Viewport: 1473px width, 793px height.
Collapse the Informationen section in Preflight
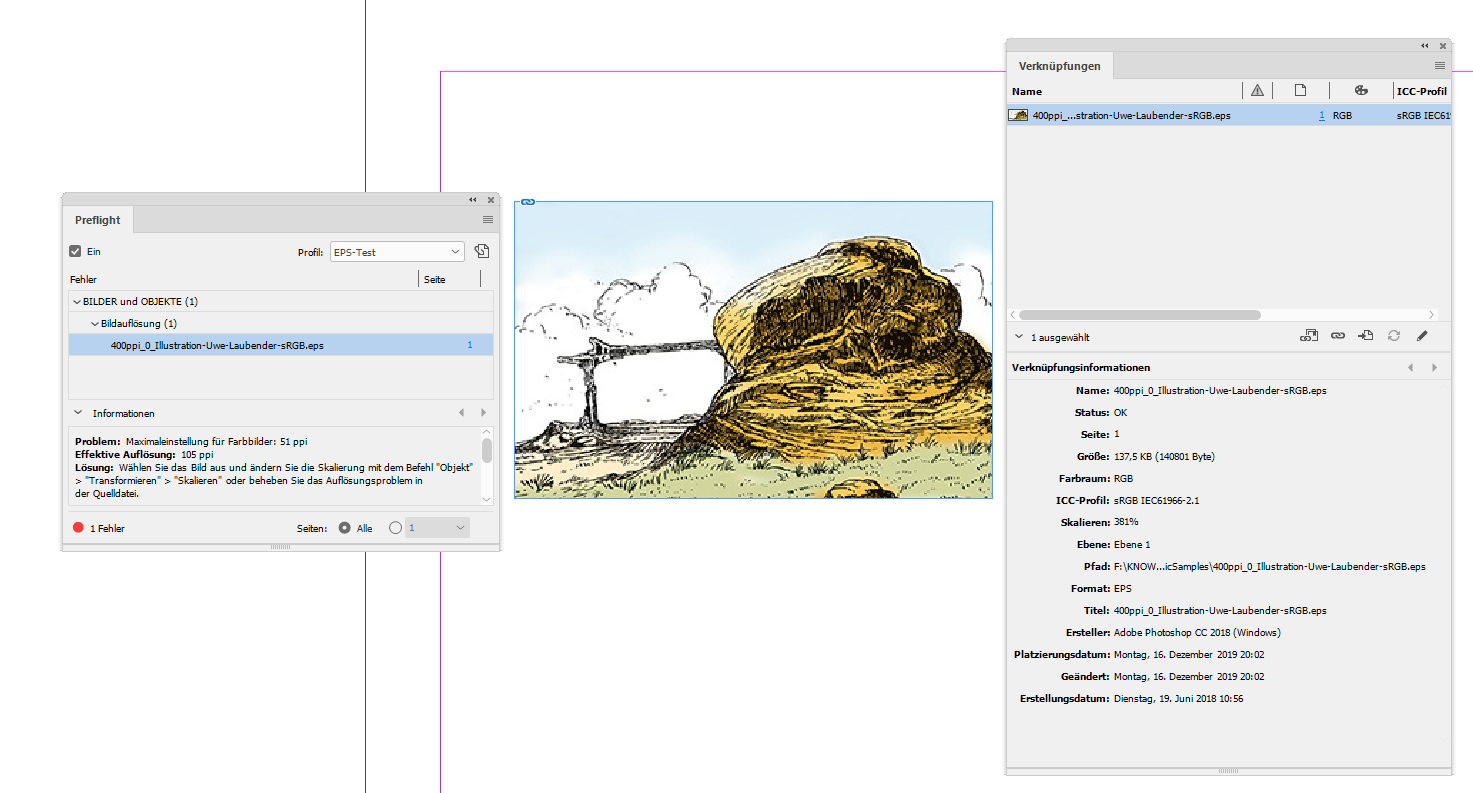78,413
